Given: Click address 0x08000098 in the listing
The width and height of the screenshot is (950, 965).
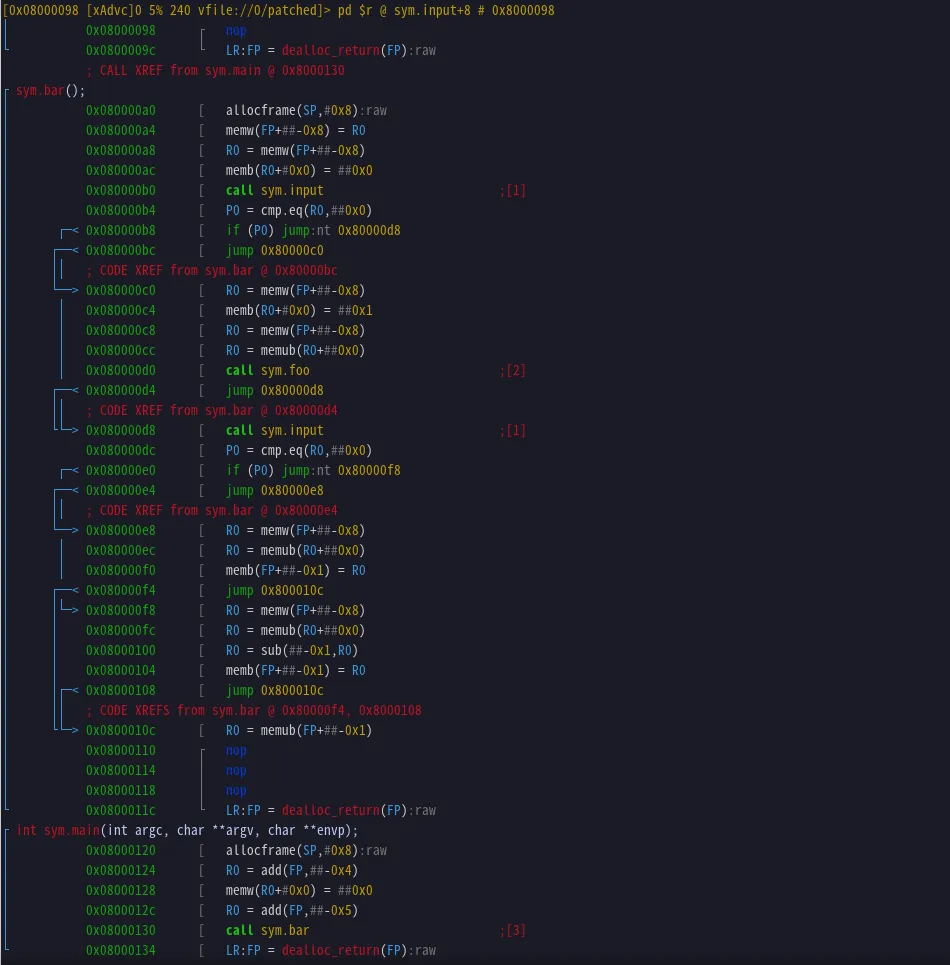Looking at the screenshot, I should point(122,30).
